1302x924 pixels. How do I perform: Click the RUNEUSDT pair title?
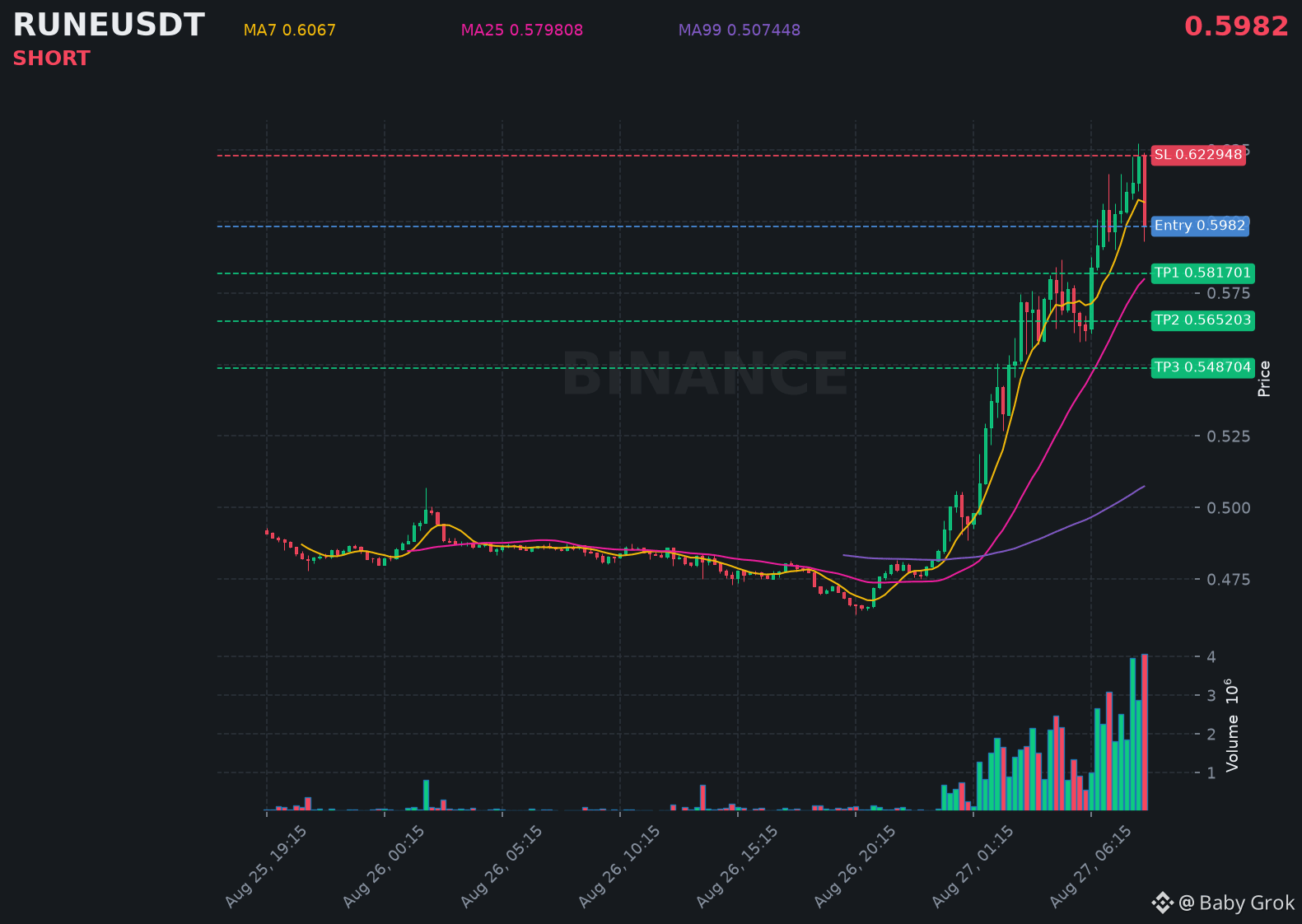[108, 26]
